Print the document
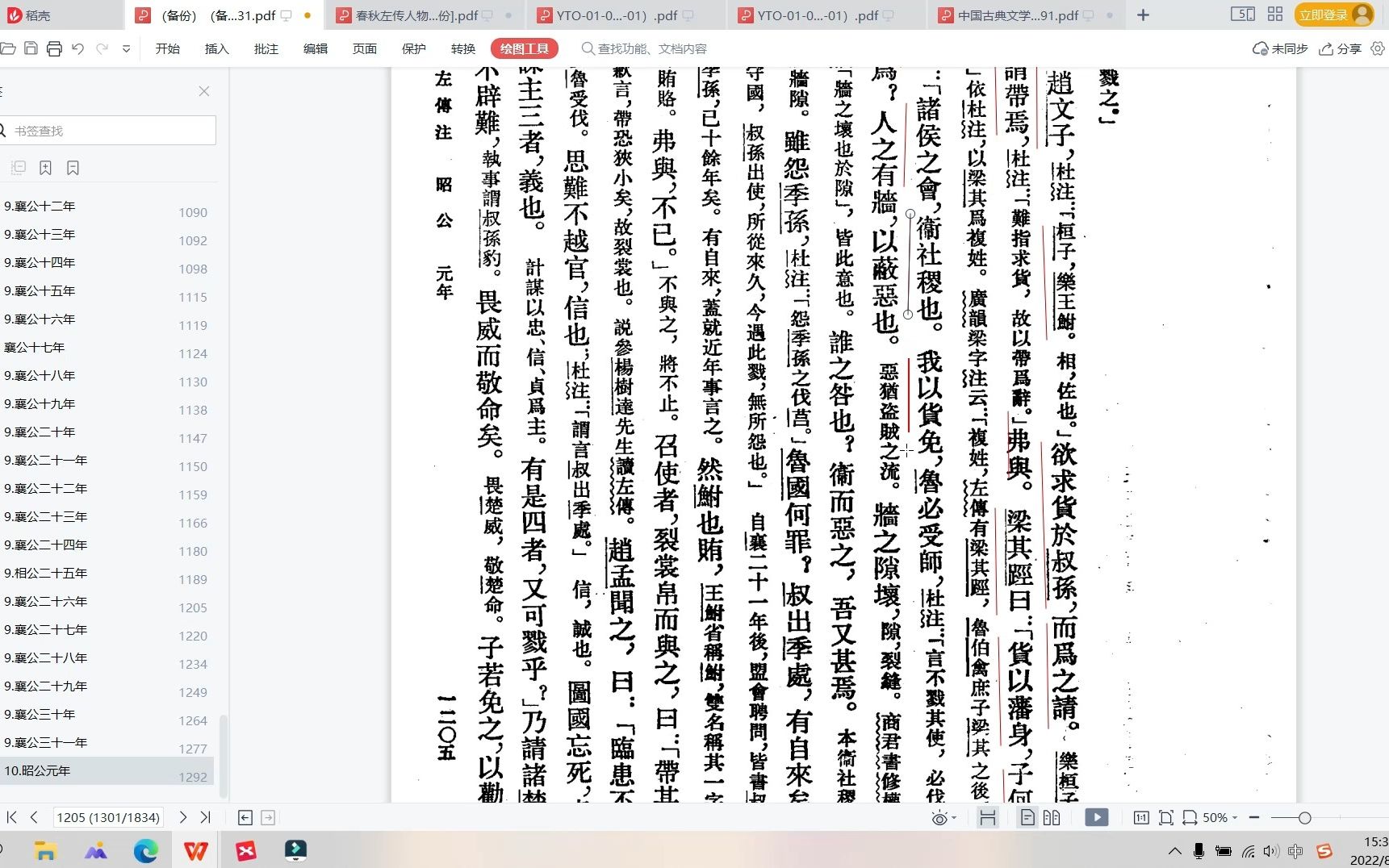 pos(54,49)
